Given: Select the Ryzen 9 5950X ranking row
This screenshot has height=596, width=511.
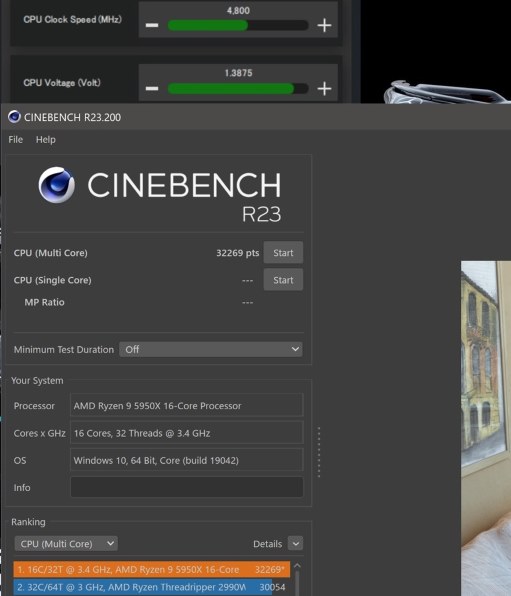Looking at the screenshot, I should click(x=152, y=569).
